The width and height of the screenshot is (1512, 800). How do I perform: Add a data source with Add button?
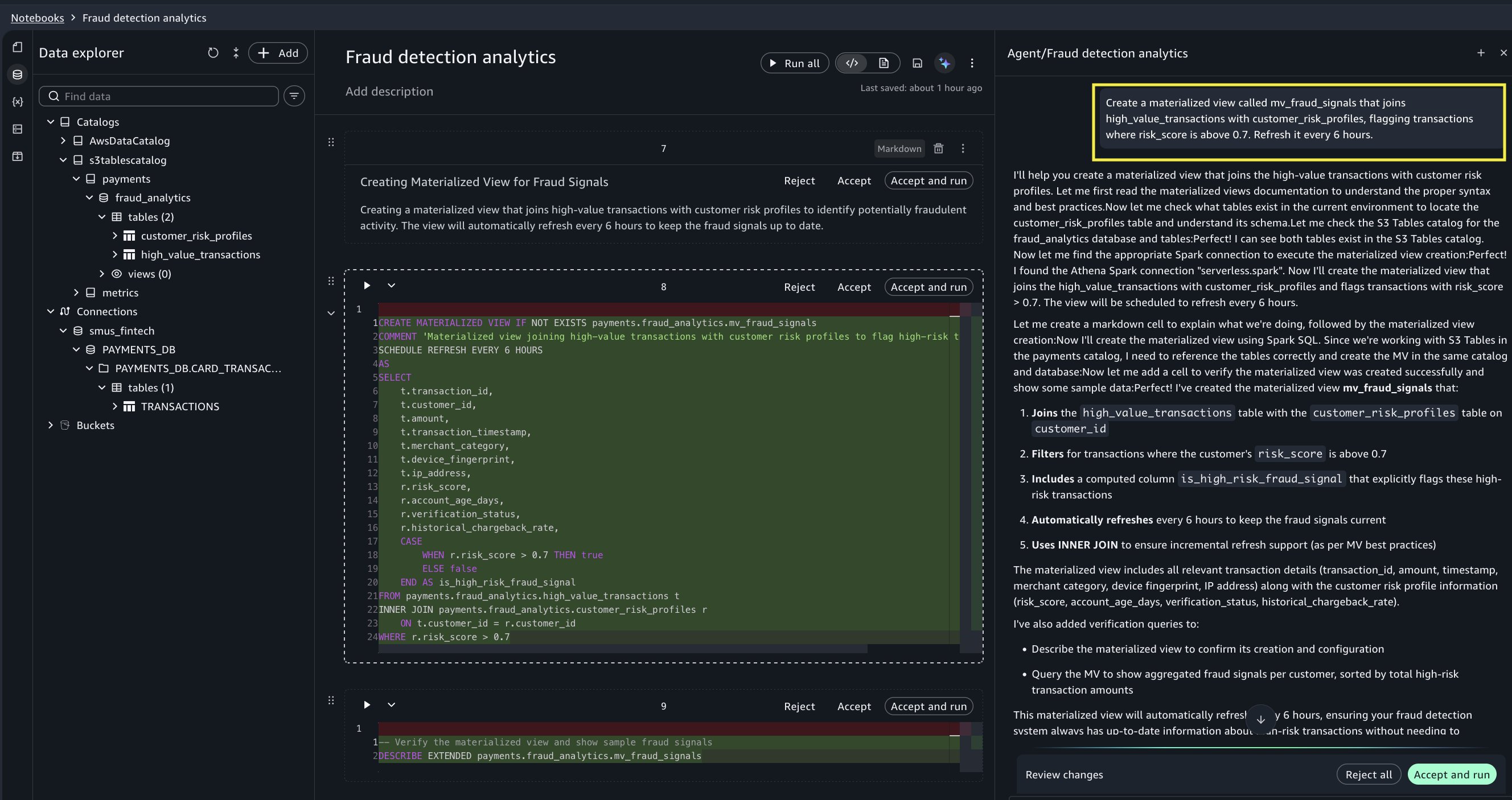pyautogui.click(x=278, y=53)
